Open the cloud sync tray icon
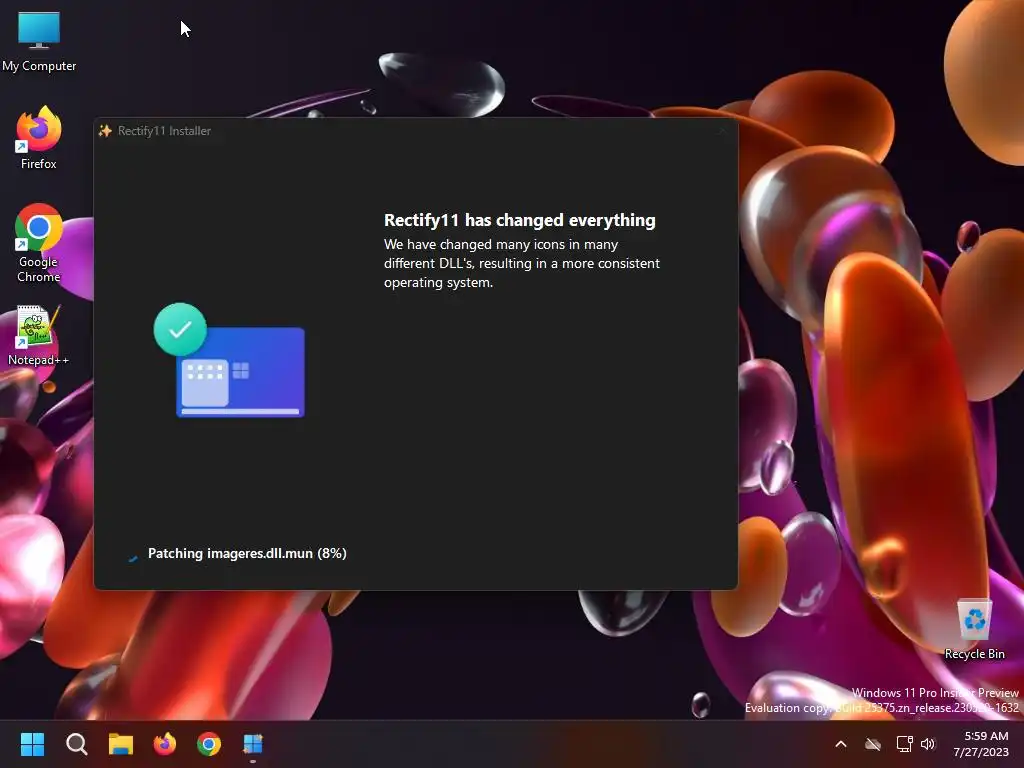The width and height of the screenshot is (1024, 768). coord(873,744)
